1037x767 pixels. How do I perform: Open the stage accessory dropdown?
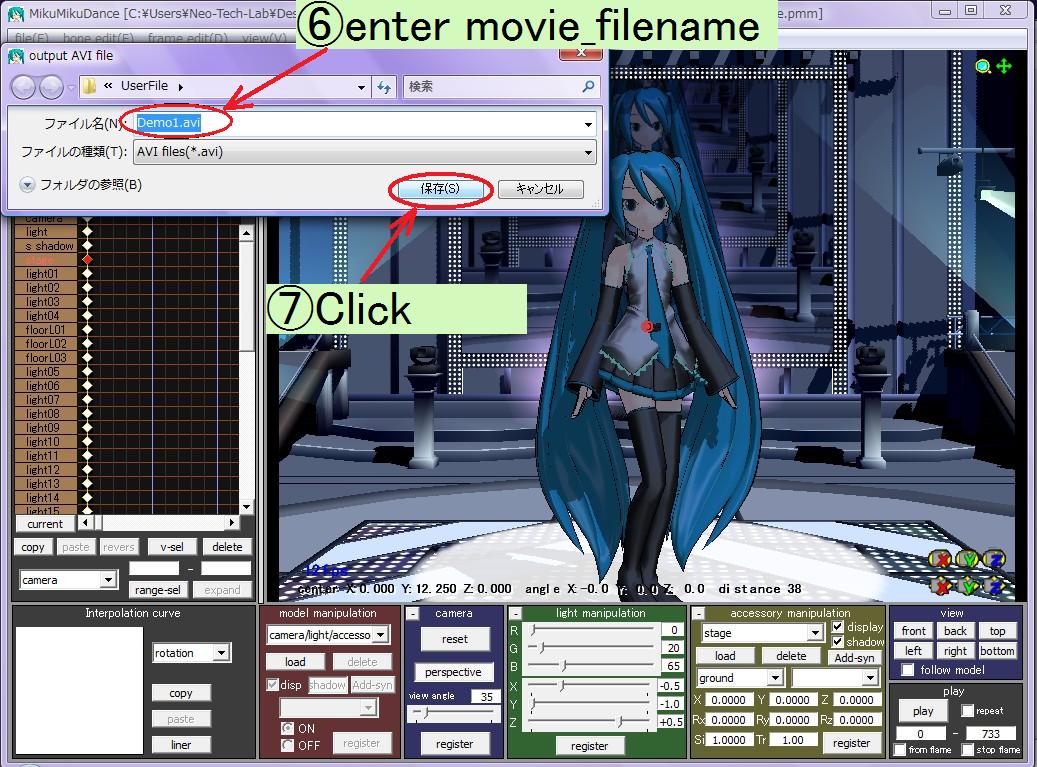point(815,633)
